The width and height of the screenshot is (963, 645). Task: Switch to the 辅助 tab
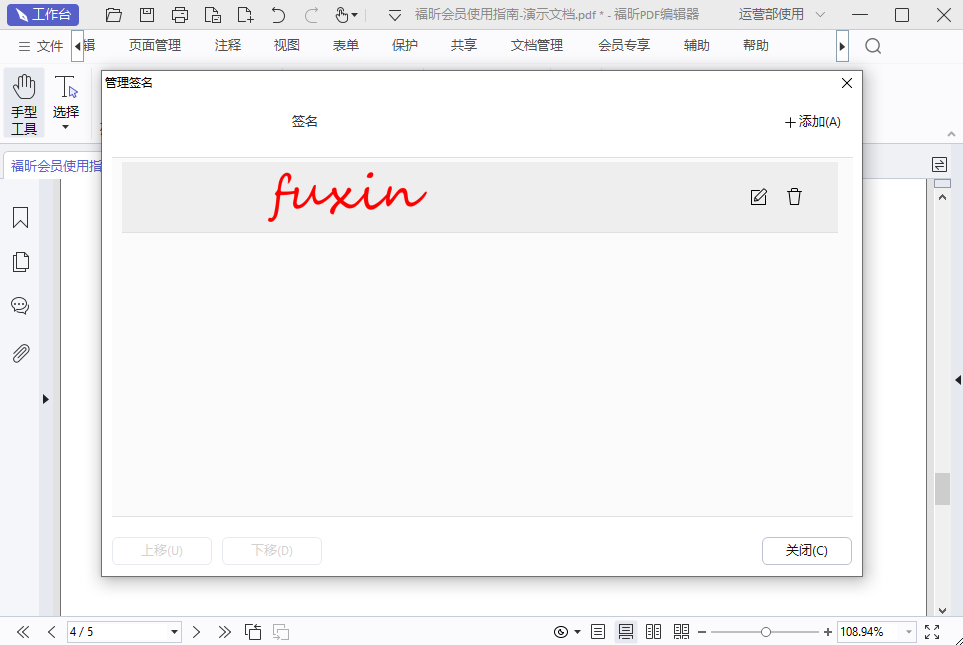tap(696, 45)
